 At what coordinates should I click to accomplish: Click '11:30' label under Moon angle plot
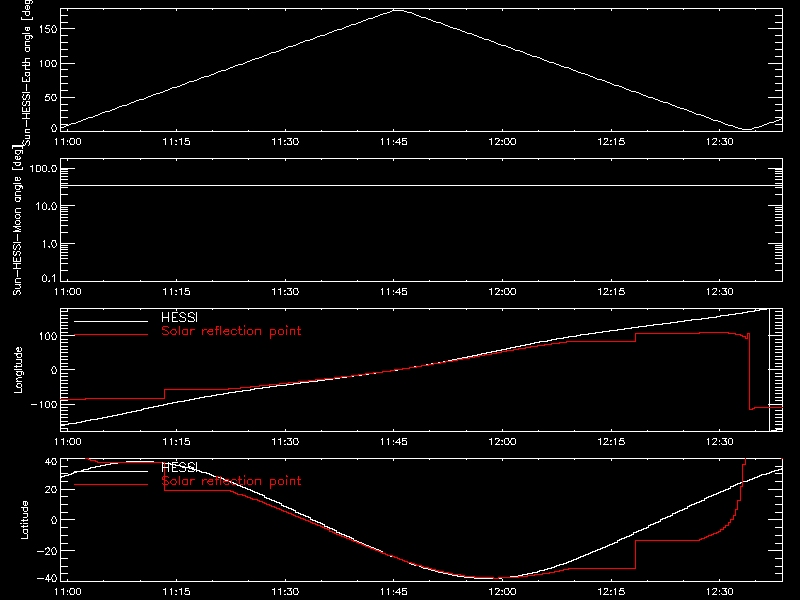[x=285, y=291]
